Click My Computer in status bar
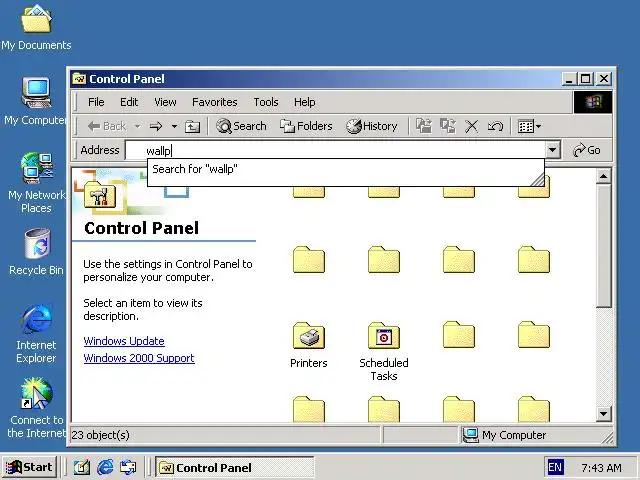Screen dimensions: 640x480 [505, 435]
